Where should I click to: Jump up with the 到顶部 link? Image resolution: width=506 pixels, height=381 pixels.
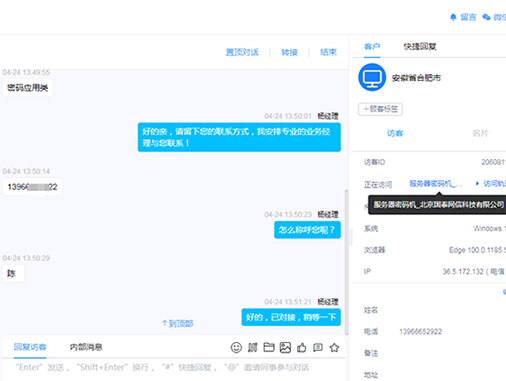point(177,323)
